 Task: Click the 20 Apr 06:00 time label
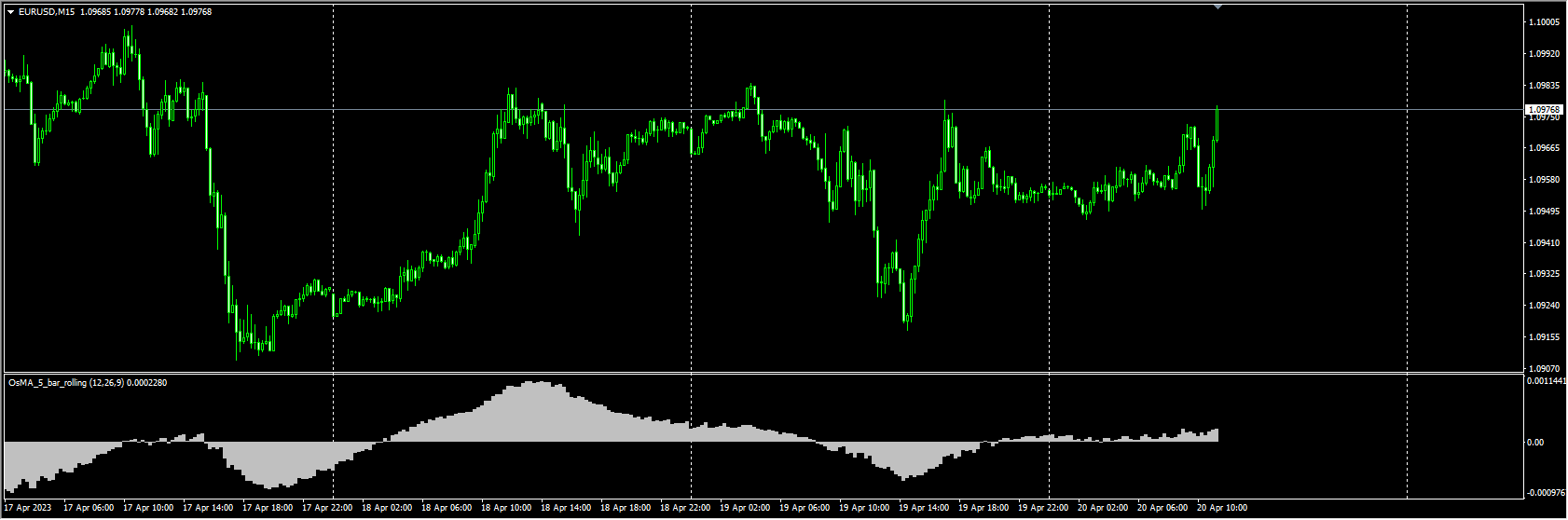click(1164, 509)
